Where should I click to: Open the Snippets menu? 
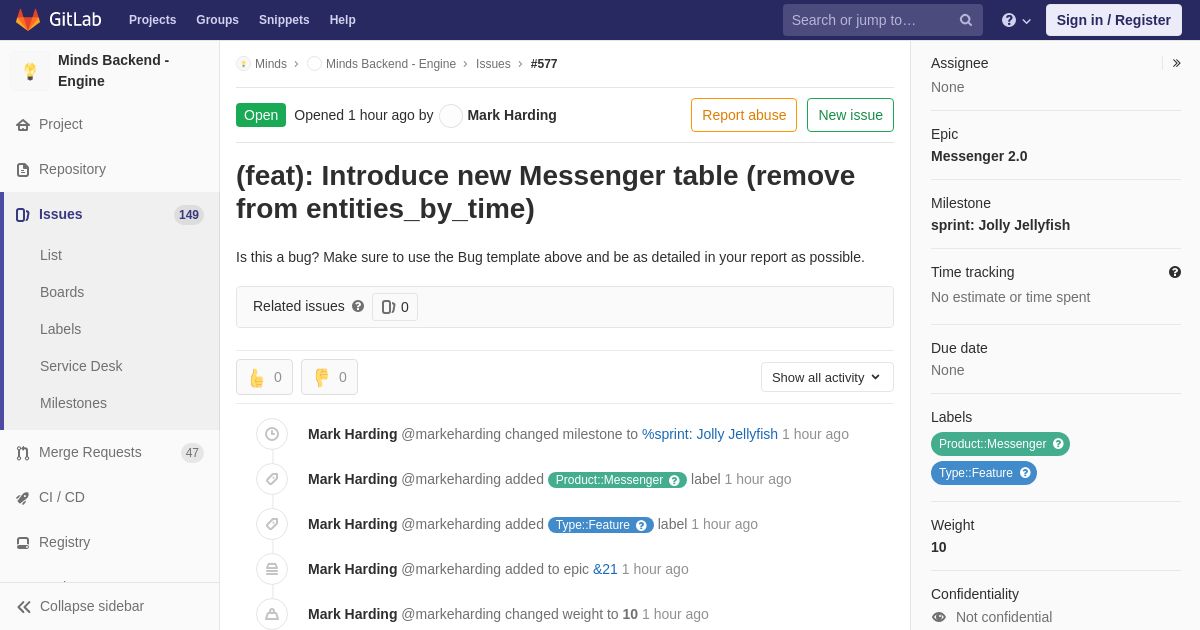(284, 20)
